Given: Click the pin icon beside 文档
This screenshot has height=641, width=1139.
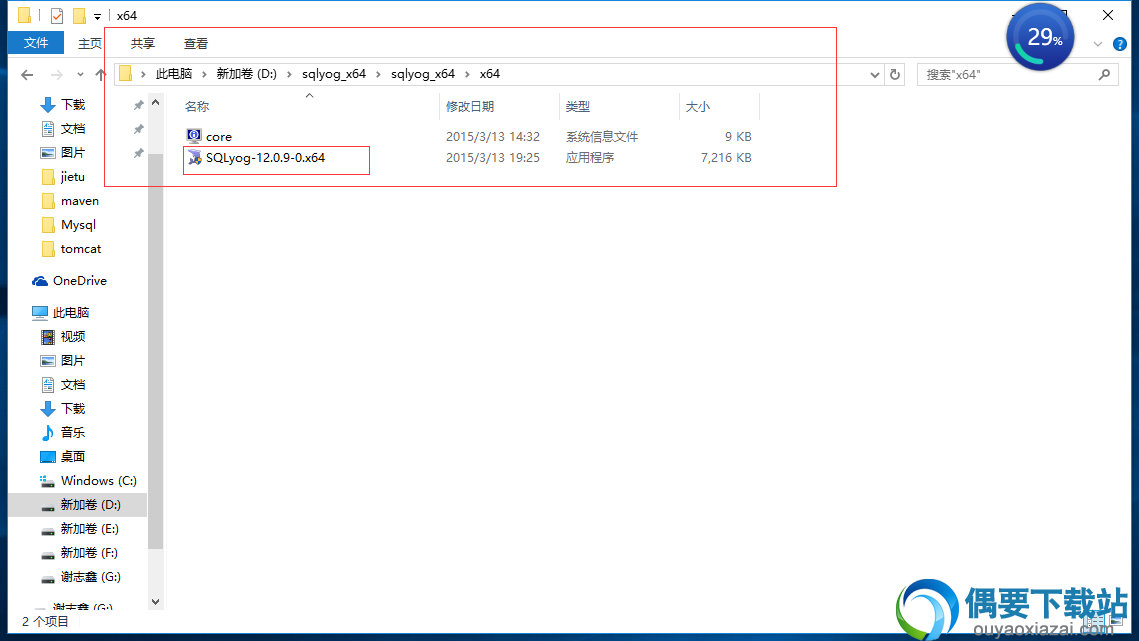Looking at the screenshot, I should tap(138, 129).
